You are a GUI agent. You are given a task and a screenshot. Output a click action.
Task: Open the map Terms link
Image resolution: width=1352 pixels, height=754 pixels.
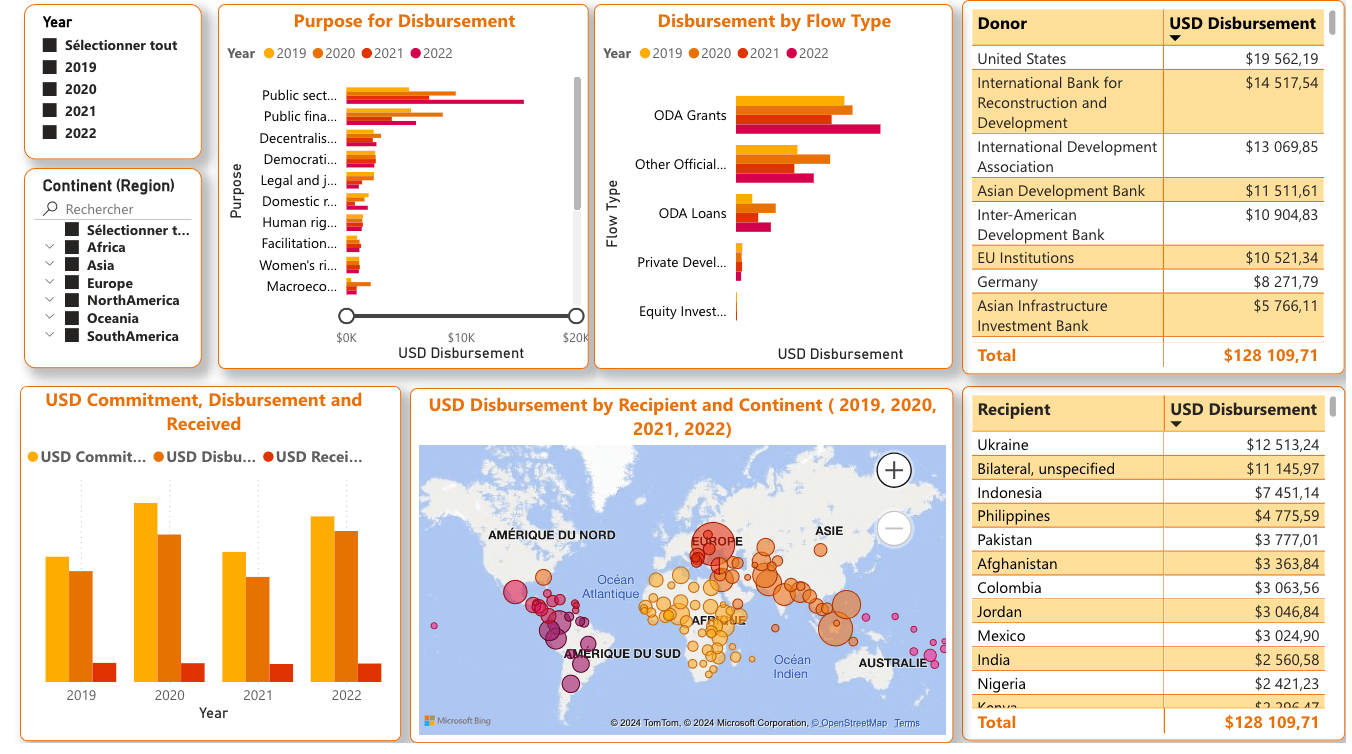click(x=907, y=723)
